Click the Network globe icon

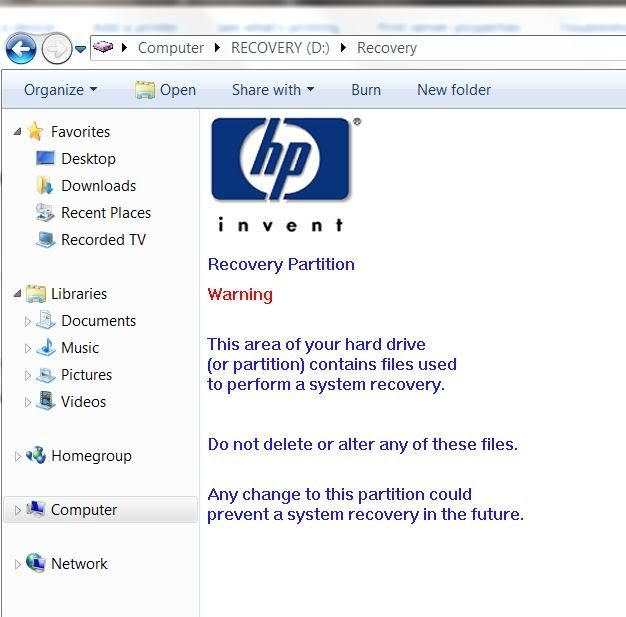point(36,563)
